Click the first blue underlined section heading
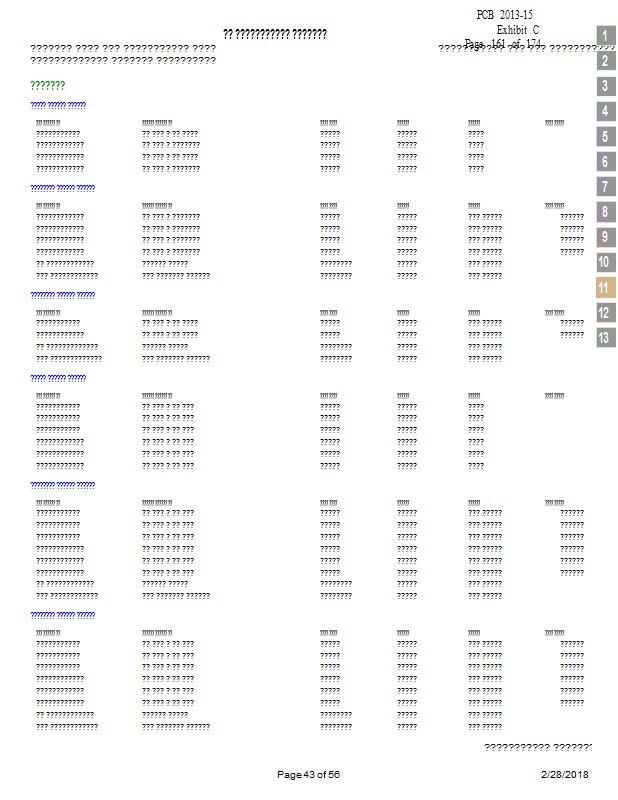The height and width of the screenshot is (800, 618). tap(58, 105)
